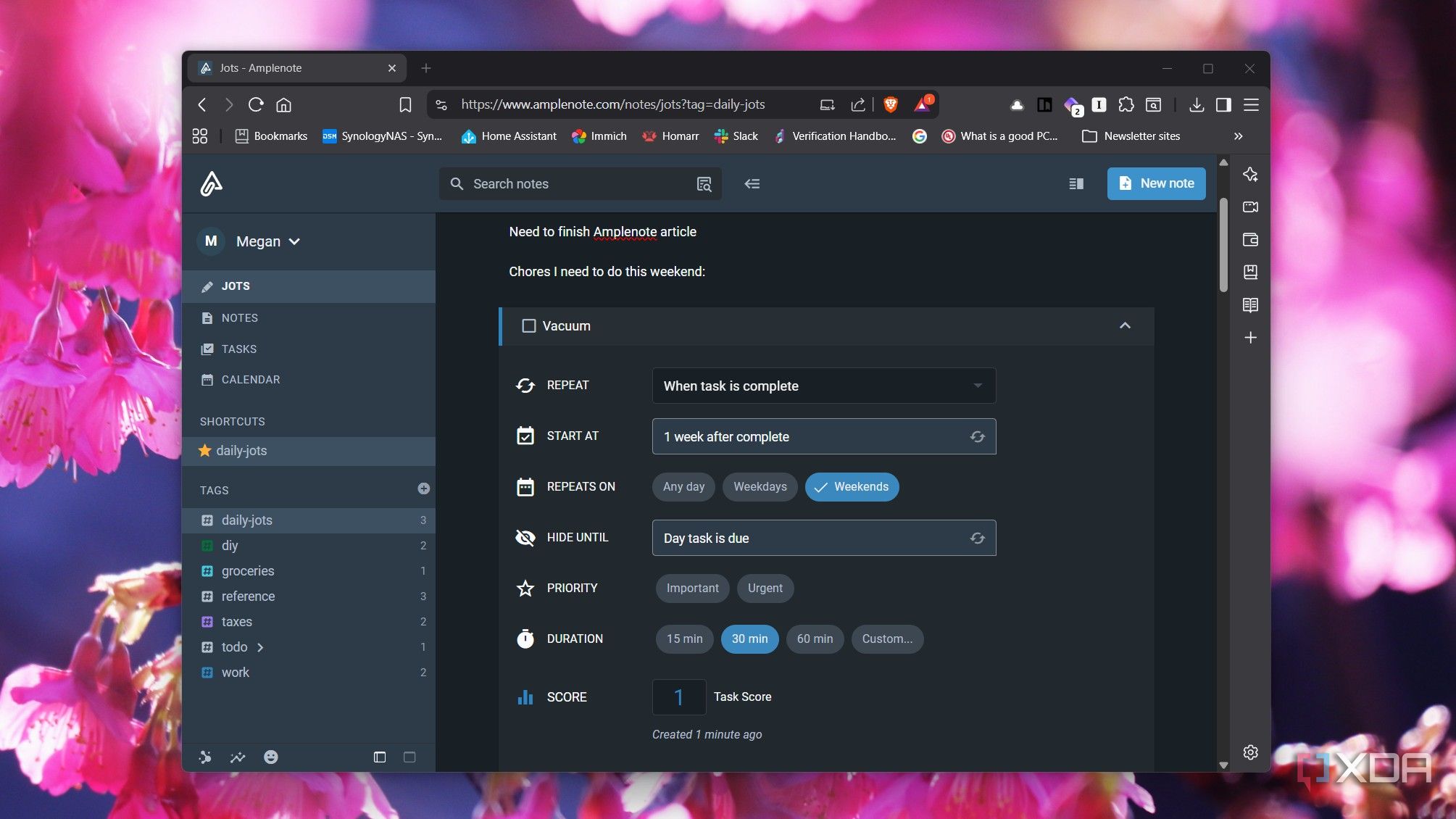Open the browser extensions puzzle icon
Image resolution: width=1456 pixels, height=819 pixels.
tap(1126, 104)
